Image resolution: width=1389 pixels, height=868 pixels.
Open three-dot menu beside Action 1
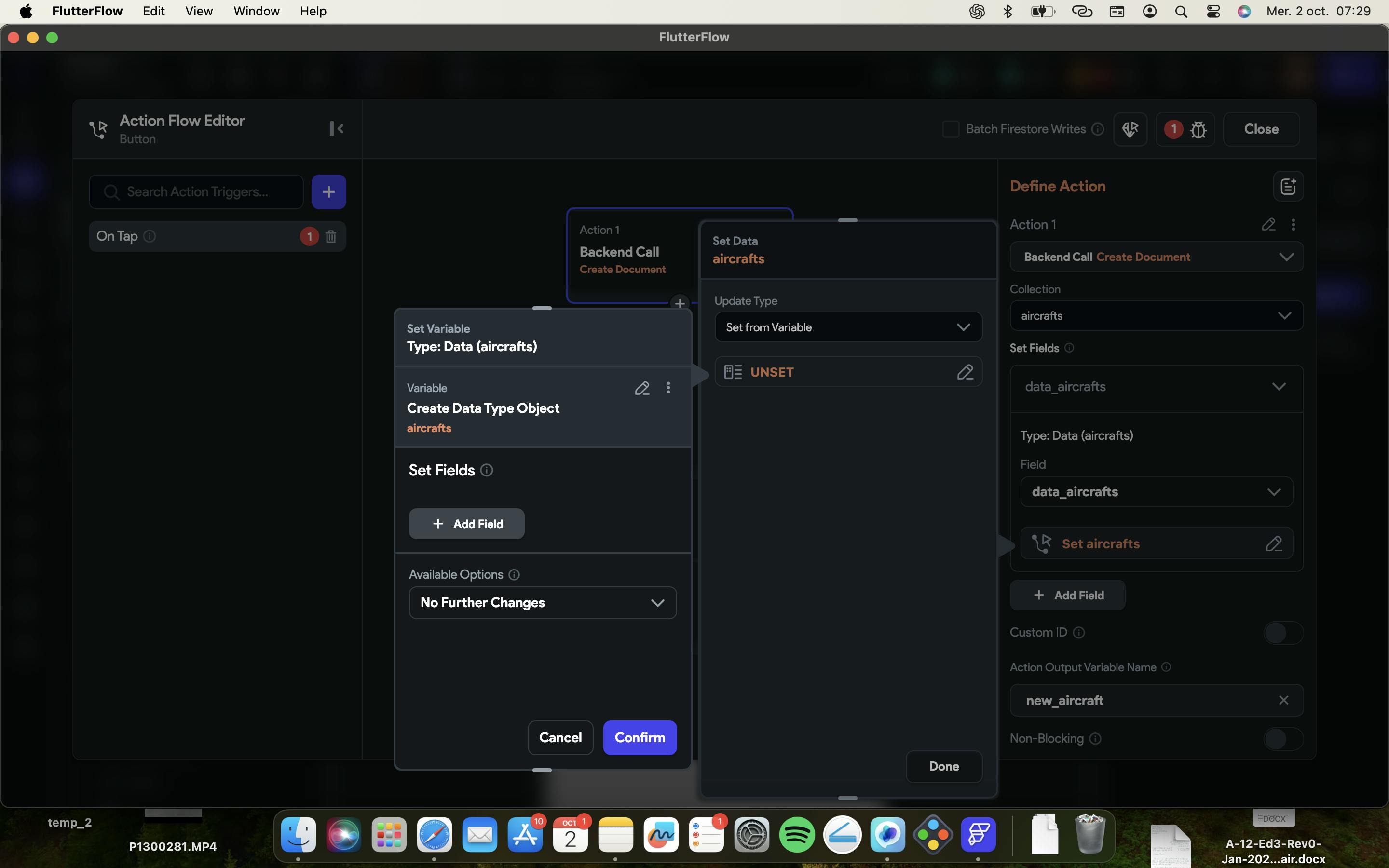click(x=1293, y=224)
